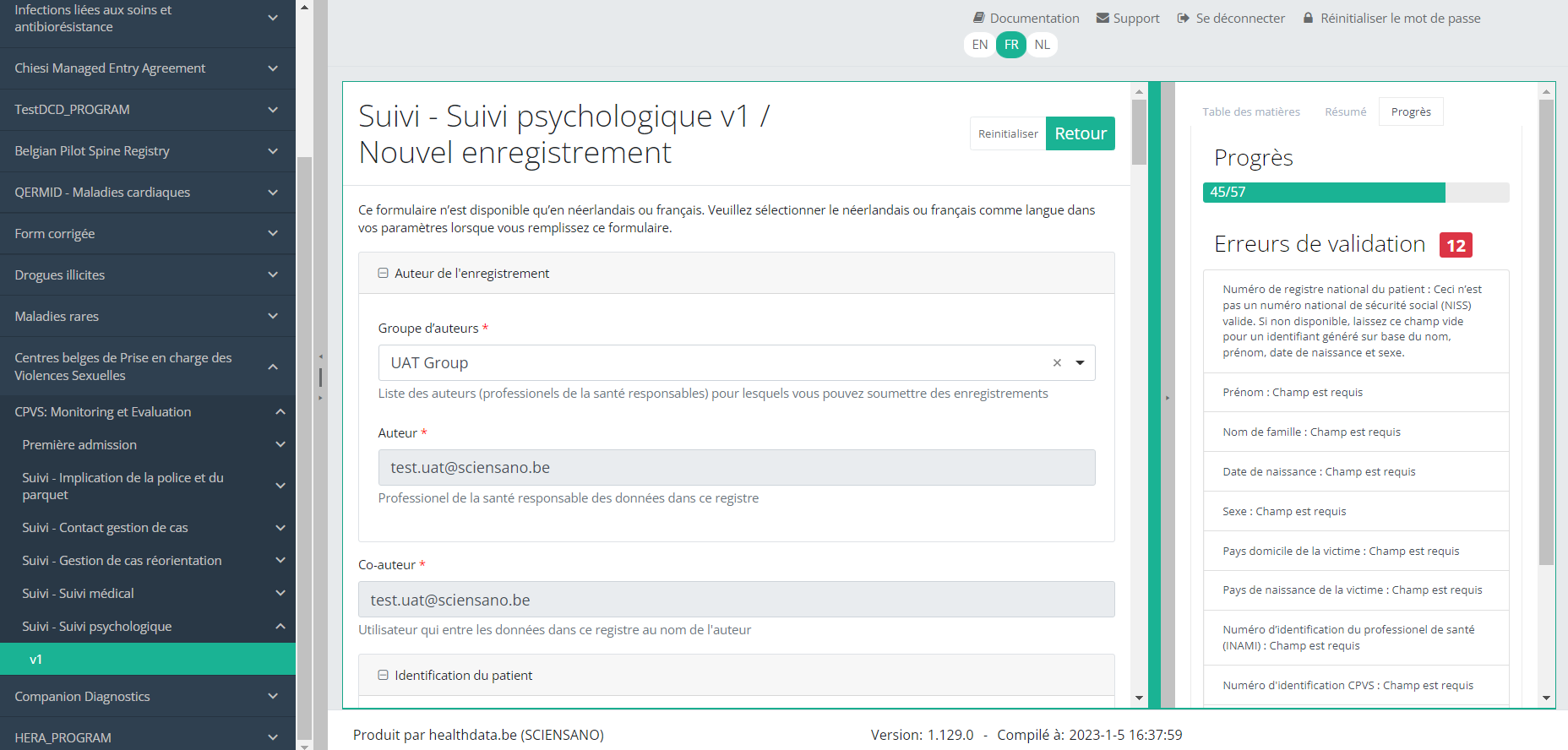Open the Groupe d'auteurs dropdown arrow
Screen dimensions: 1568x750
[1080, 363]
